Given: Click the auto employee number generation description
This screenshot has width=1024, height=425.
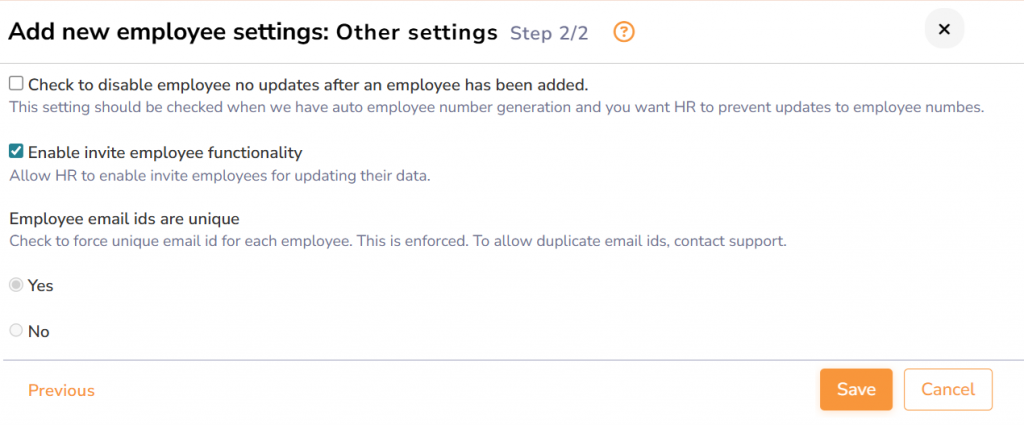Looking at the screenshot, I should [497, 106].
